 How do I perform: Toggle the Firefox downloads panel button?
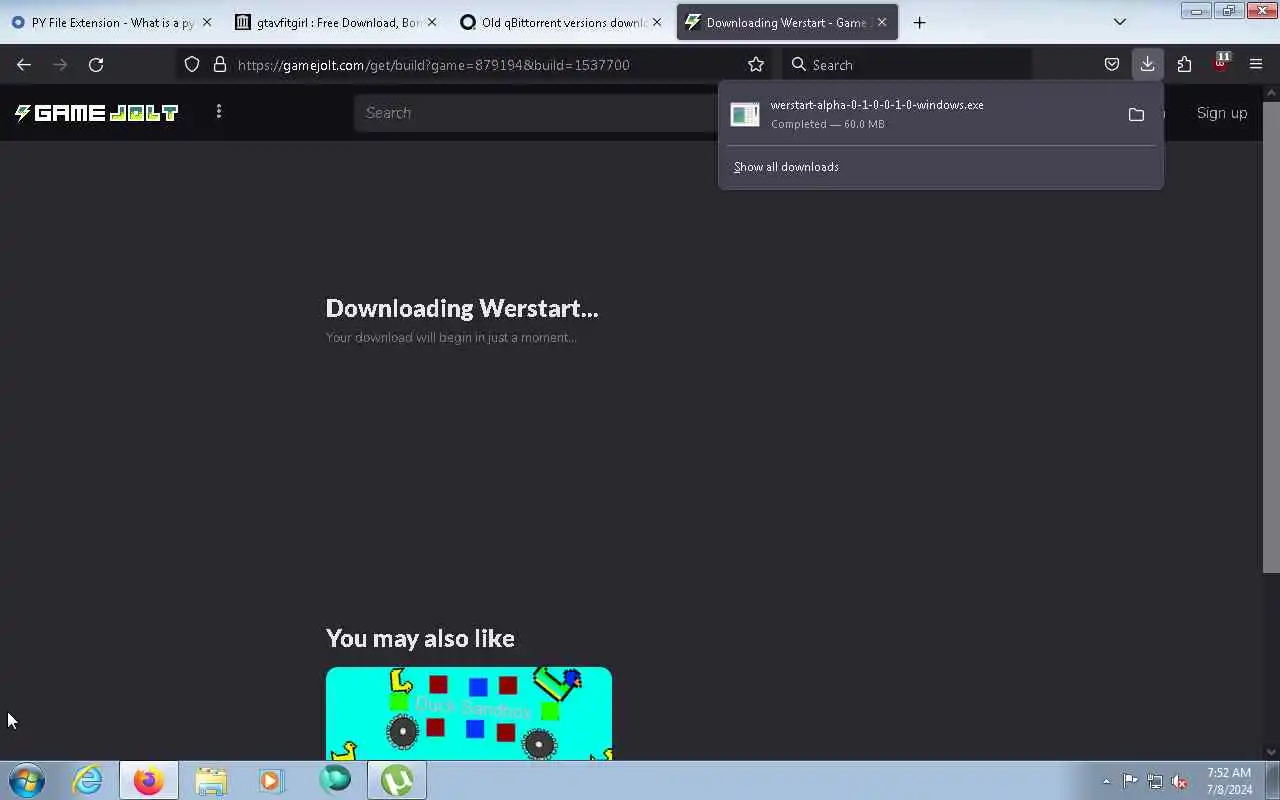[x=1147, y=65]
